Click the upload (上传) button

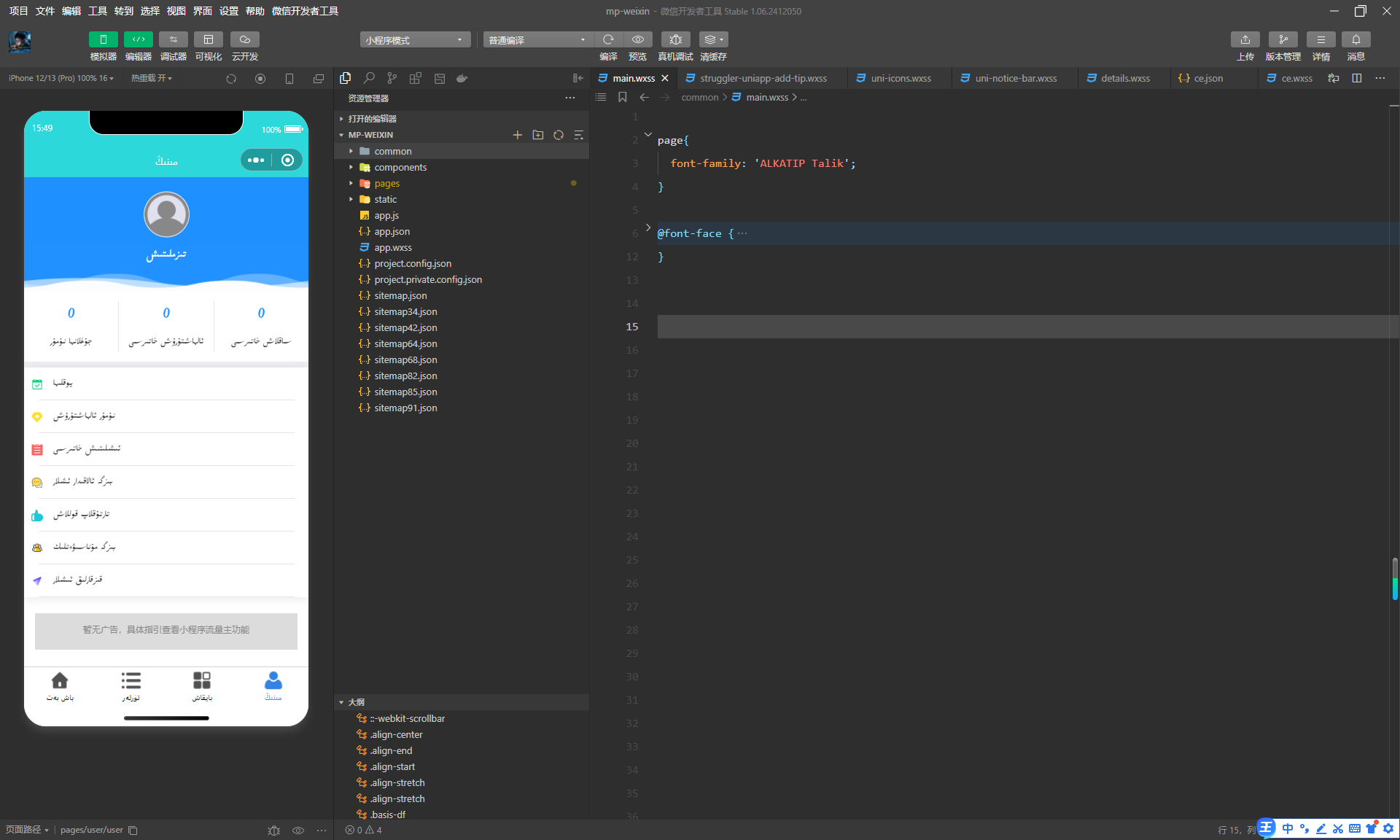[x=1245, y=39]
